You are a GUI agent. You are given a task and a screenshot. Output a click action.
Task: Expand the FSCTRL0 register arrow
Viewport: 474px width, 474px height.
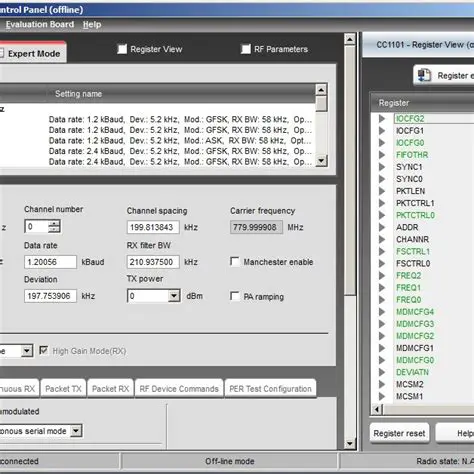pyautogui.click(x=382, y=264)
